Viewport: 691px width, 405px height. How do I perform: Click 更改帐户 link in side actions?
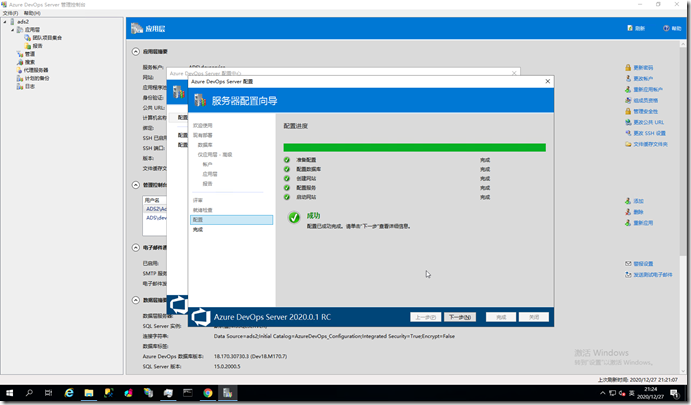pos(643,78)
